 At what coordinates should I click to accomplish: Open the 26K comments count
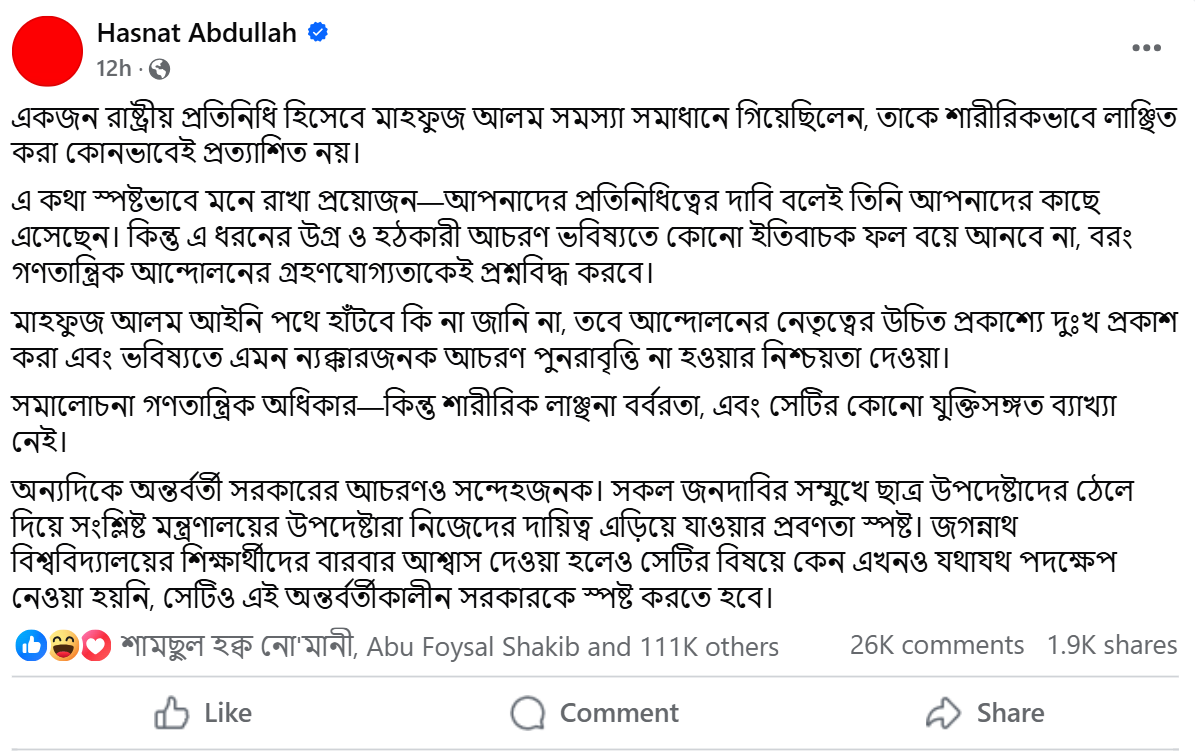click(936, 645)
